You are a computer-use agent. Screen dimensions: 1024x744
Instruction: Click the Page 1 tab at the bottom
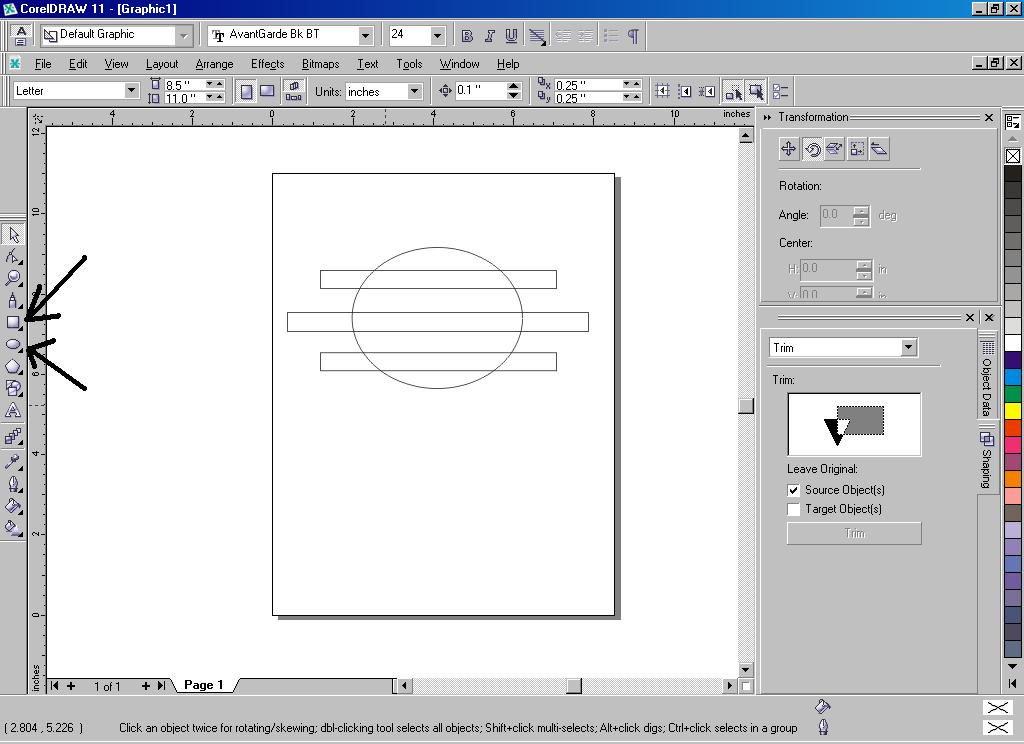click(x=204, y=685)
